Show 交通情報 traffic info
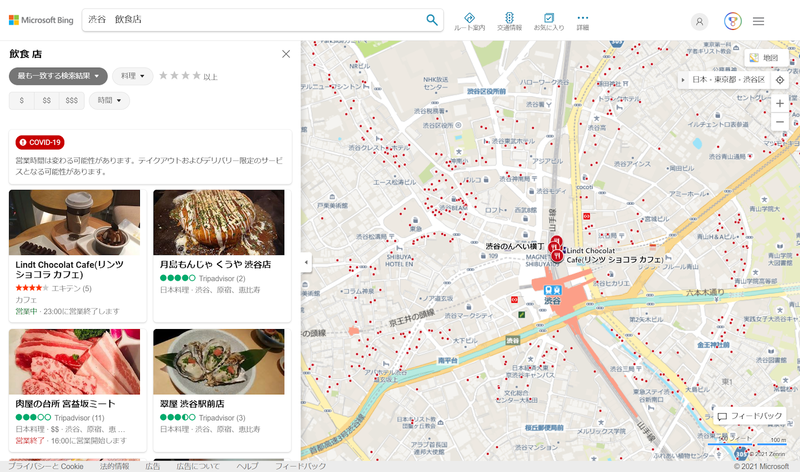Screen dimensions: 800x472 click(x=509, y=22)
